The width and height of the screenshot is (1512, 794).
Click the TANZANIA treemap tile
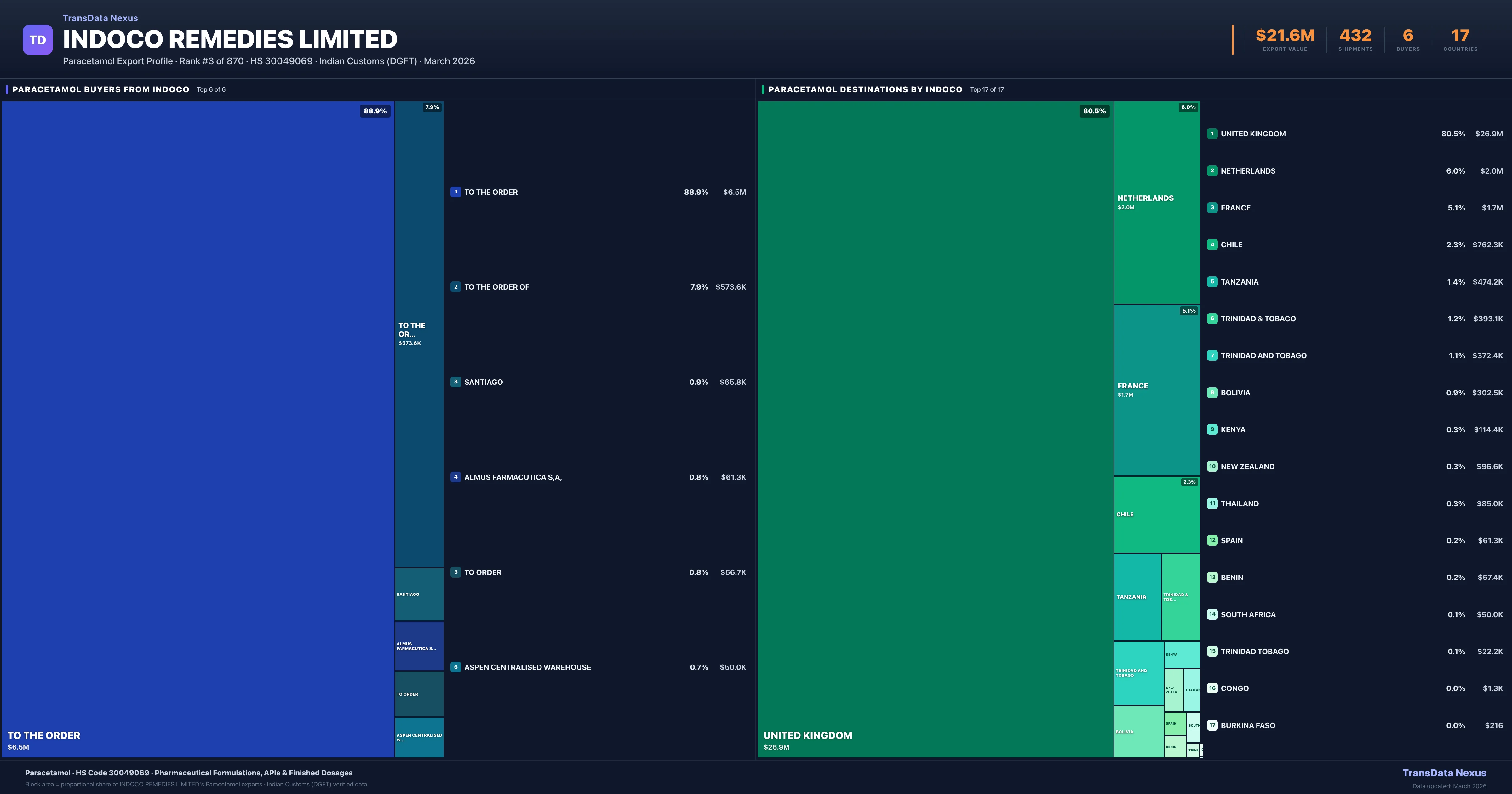pyautogui.click(x=1137, y=597)
